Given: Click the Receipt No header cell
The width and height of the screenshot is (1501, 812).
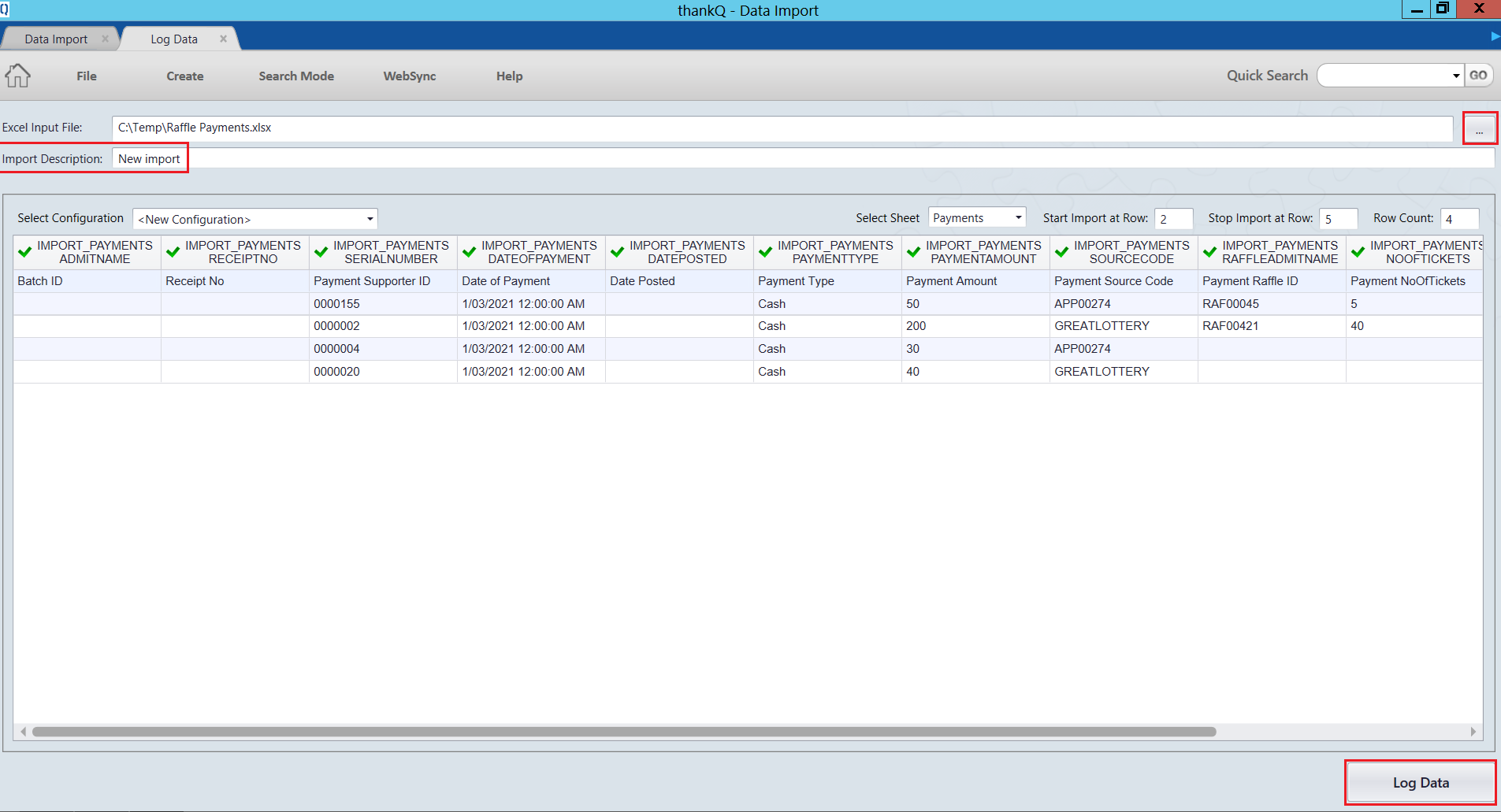Looking at the screenshot, I should click(235, 281).
